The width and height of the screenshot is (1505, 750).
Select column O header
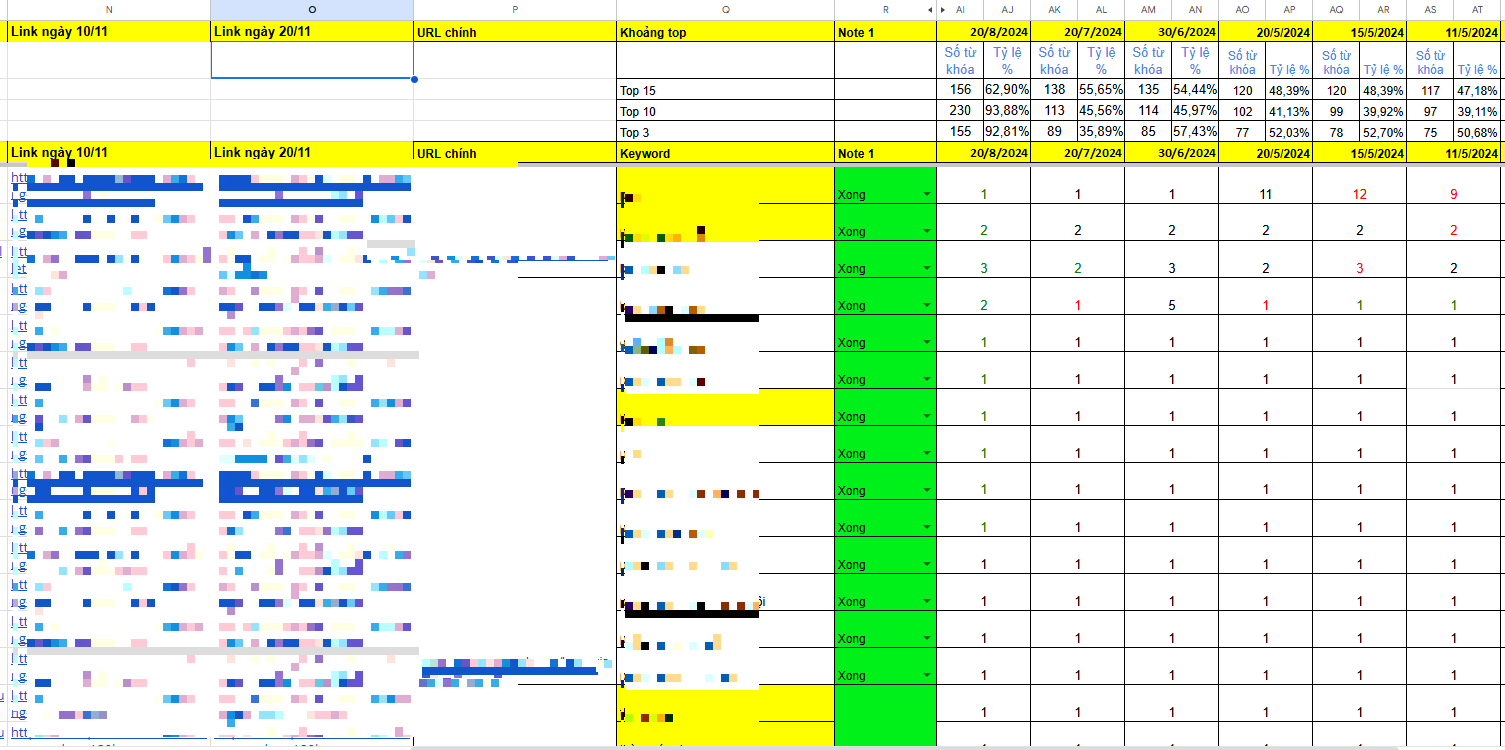click(312, 9)
